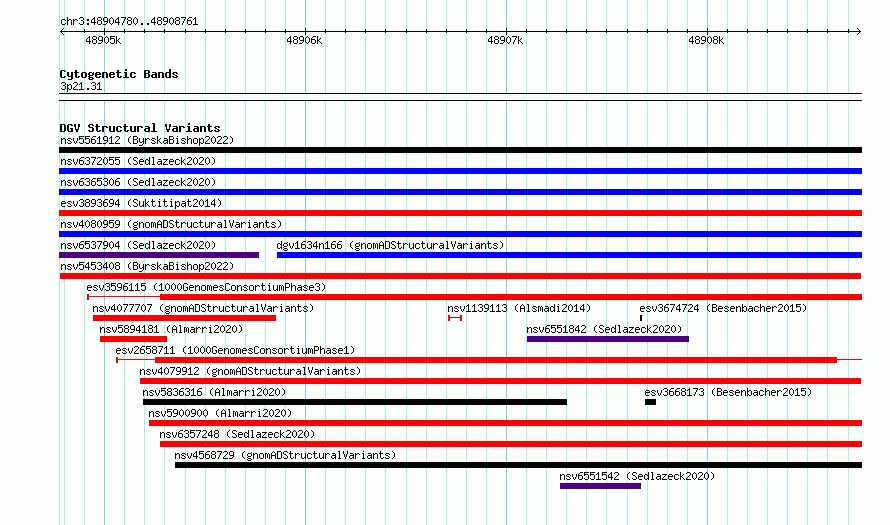Click the esv3674724 (Besenbacher2015) label
This screenshot has width=890, height=525.
point(723,308)
